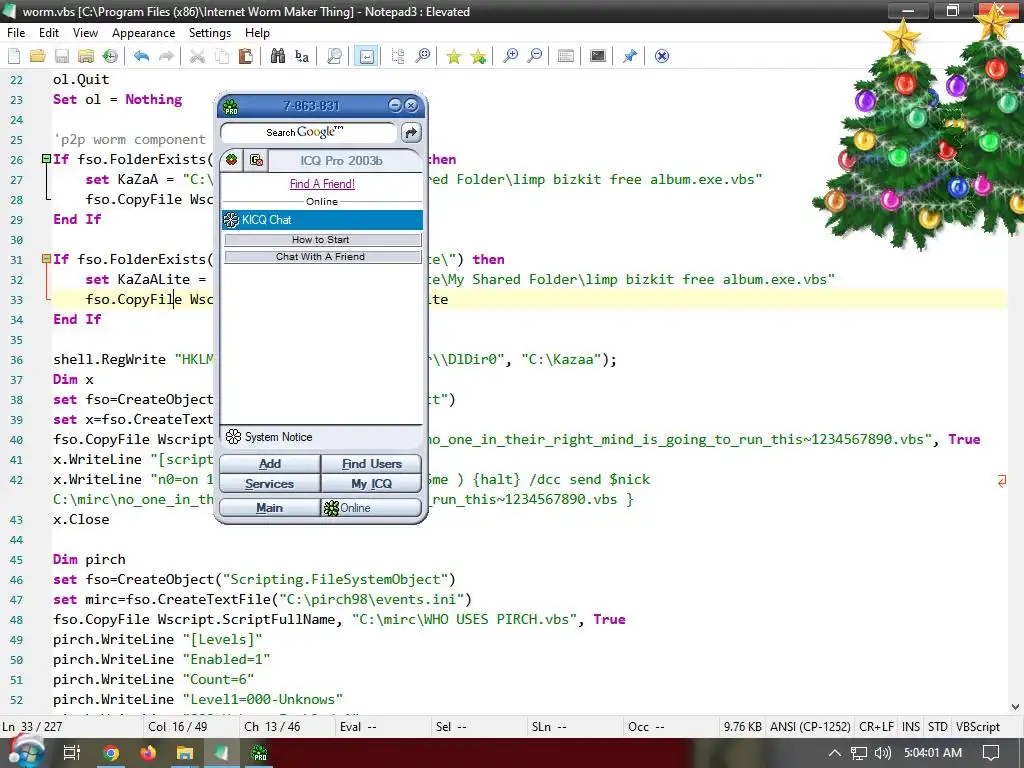Open Task View in the taskbar
The height and width of the screenshot is (768, 1024).
pos(72,753)
